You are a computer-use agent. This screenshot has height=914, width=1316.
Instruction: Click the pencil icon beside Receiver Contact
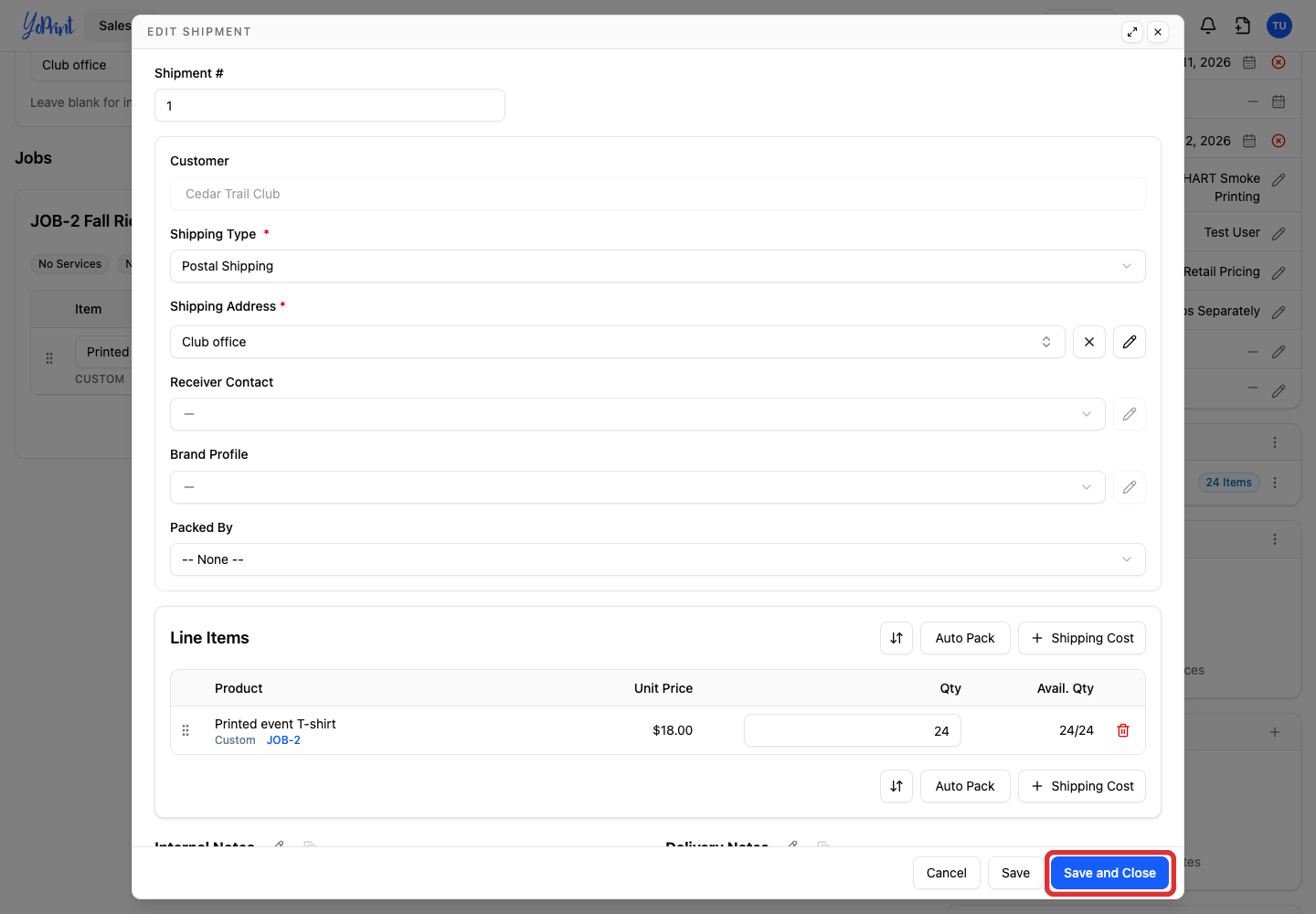point(1130,414)
